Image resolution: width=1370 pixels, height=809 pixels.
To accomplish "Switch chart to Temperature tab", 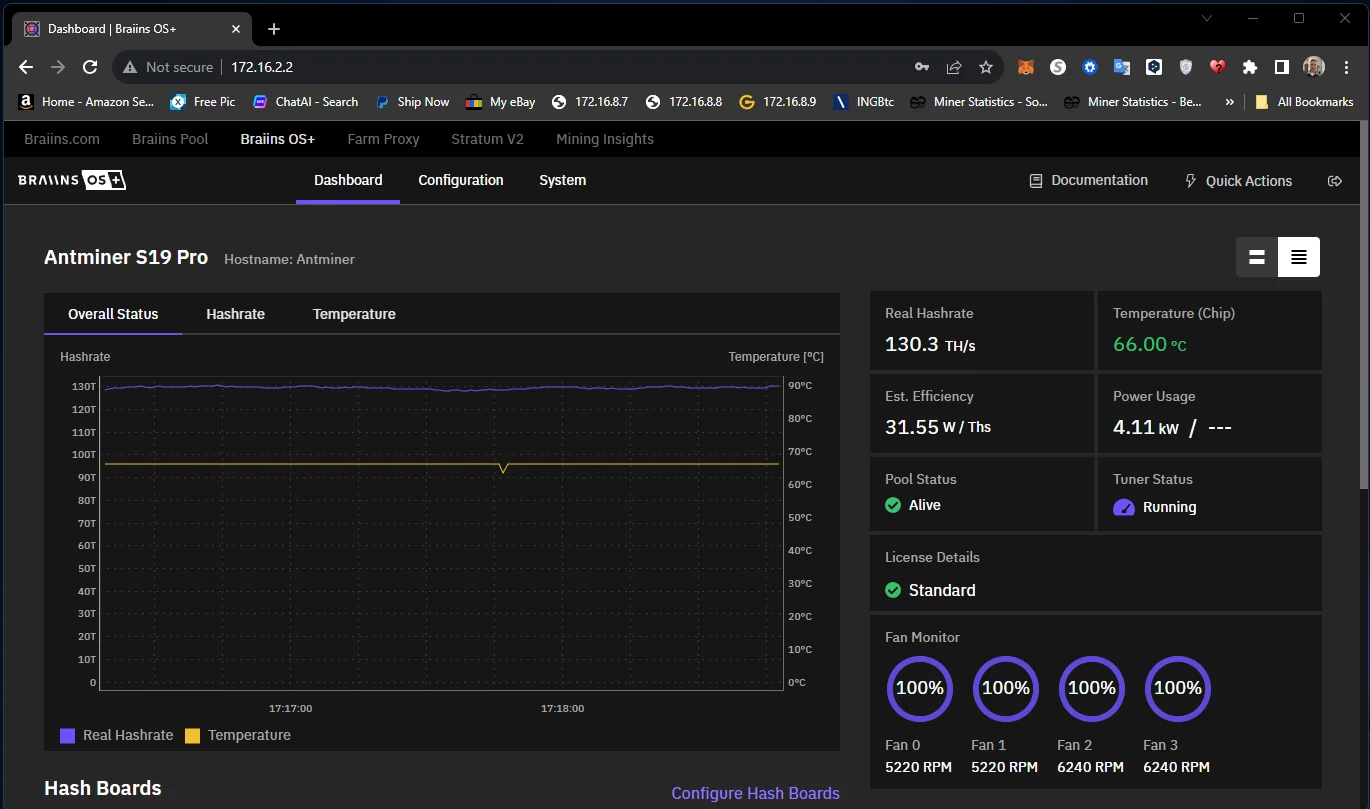I will tap(354, 314).
